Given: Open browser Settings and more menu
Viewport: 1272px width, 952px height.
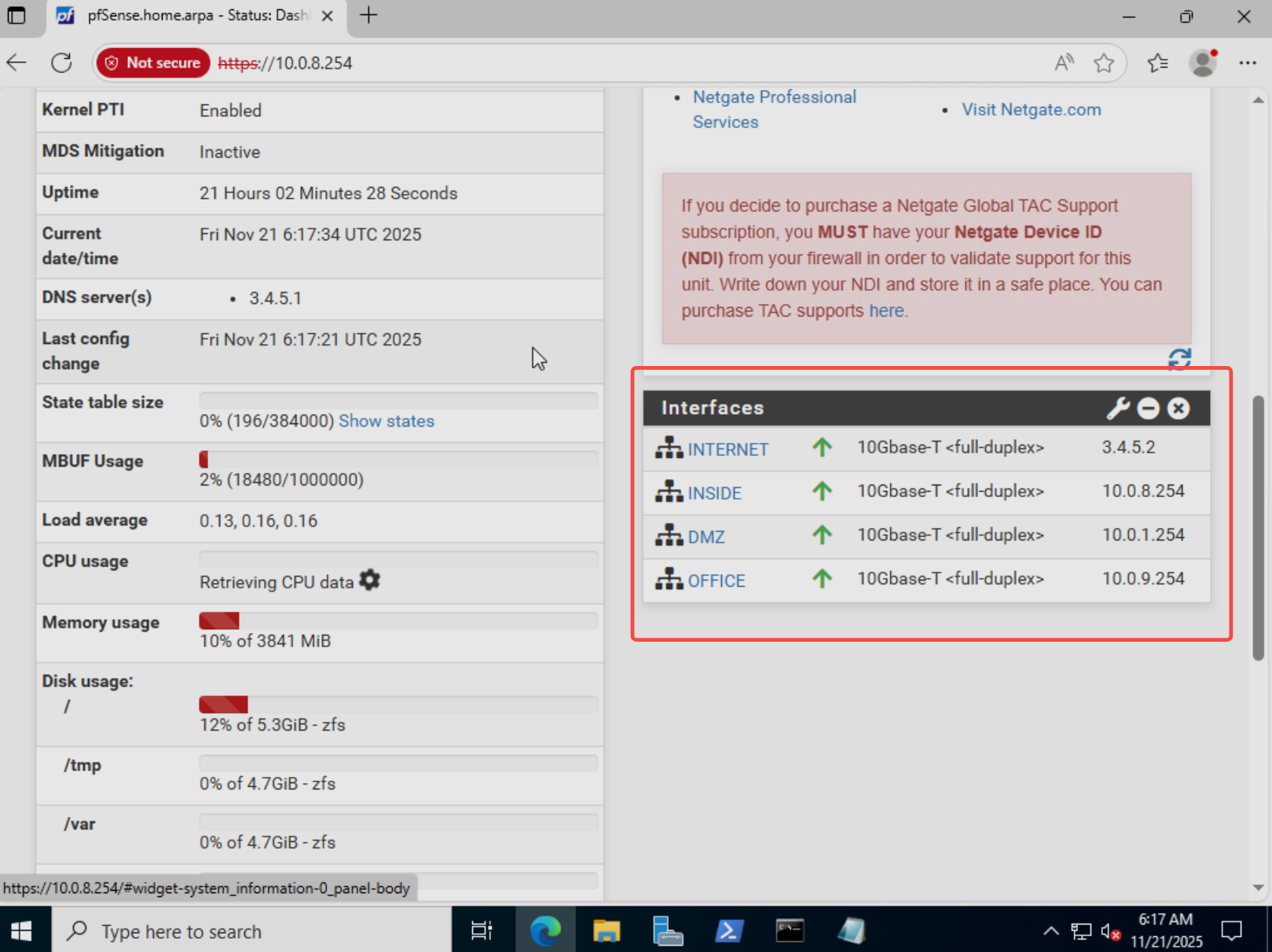Looking at the screenshot, I should (x=1248, y=63).
